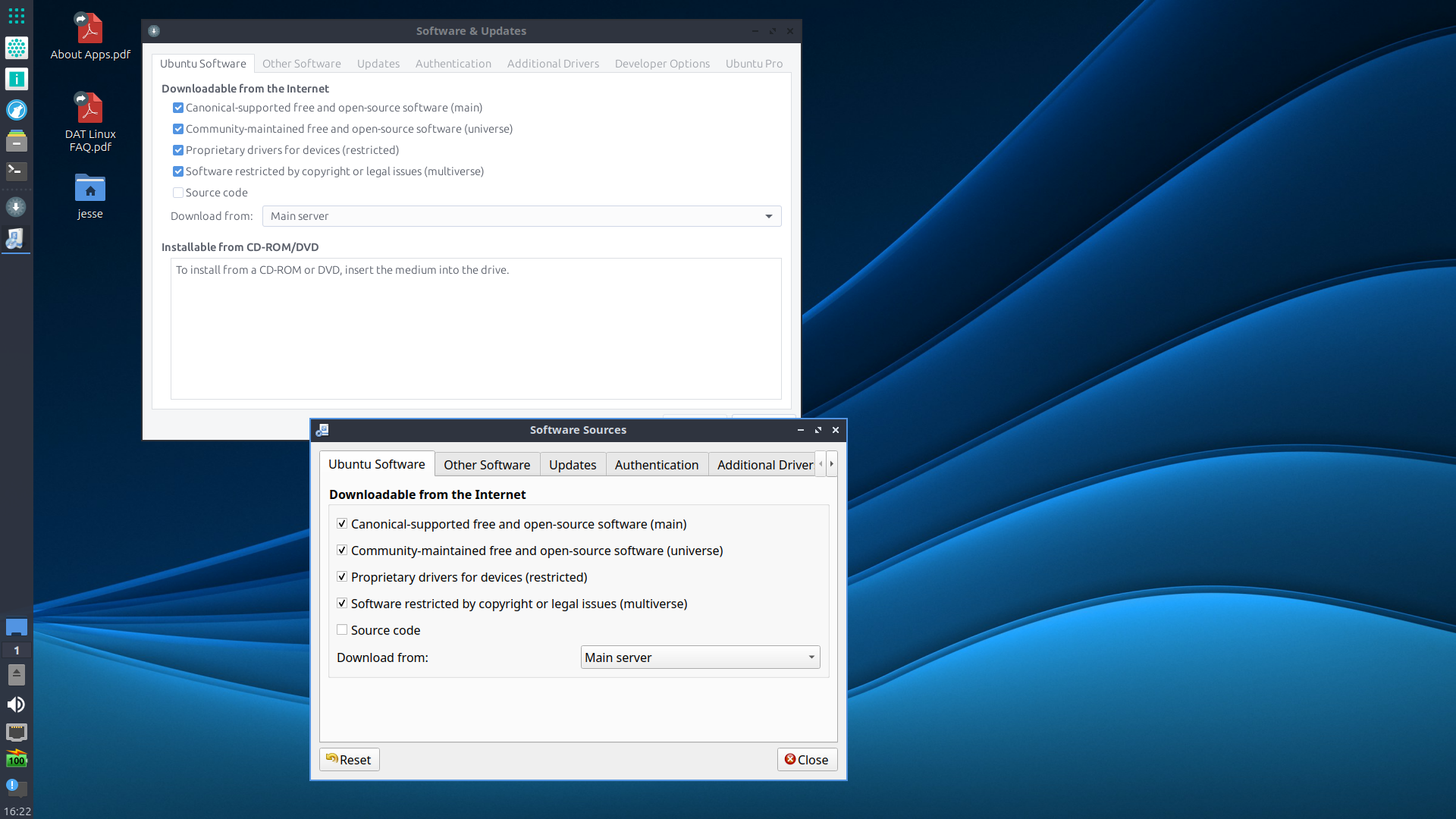Click the Reset button in Software Sources

350,760
